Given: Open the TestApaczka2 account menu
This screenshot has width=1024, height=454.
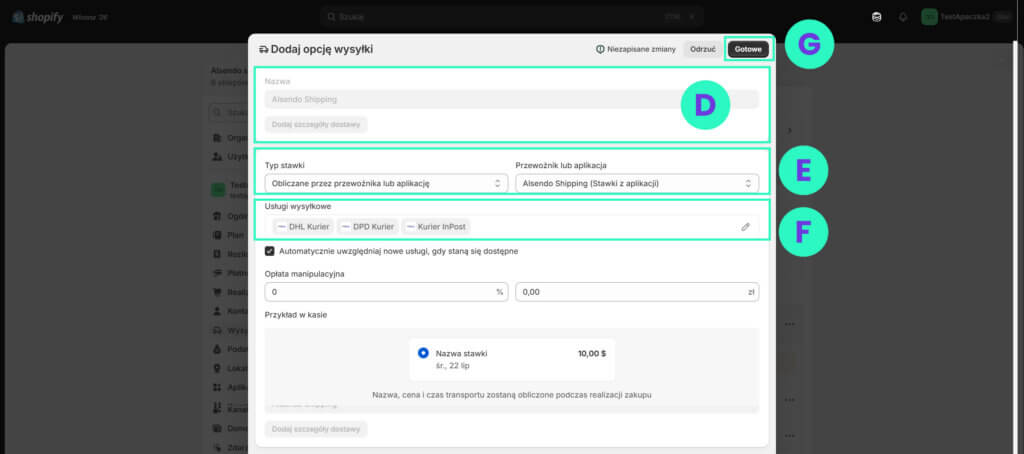Looking at the screenshot, I should [x=967, y=17].
